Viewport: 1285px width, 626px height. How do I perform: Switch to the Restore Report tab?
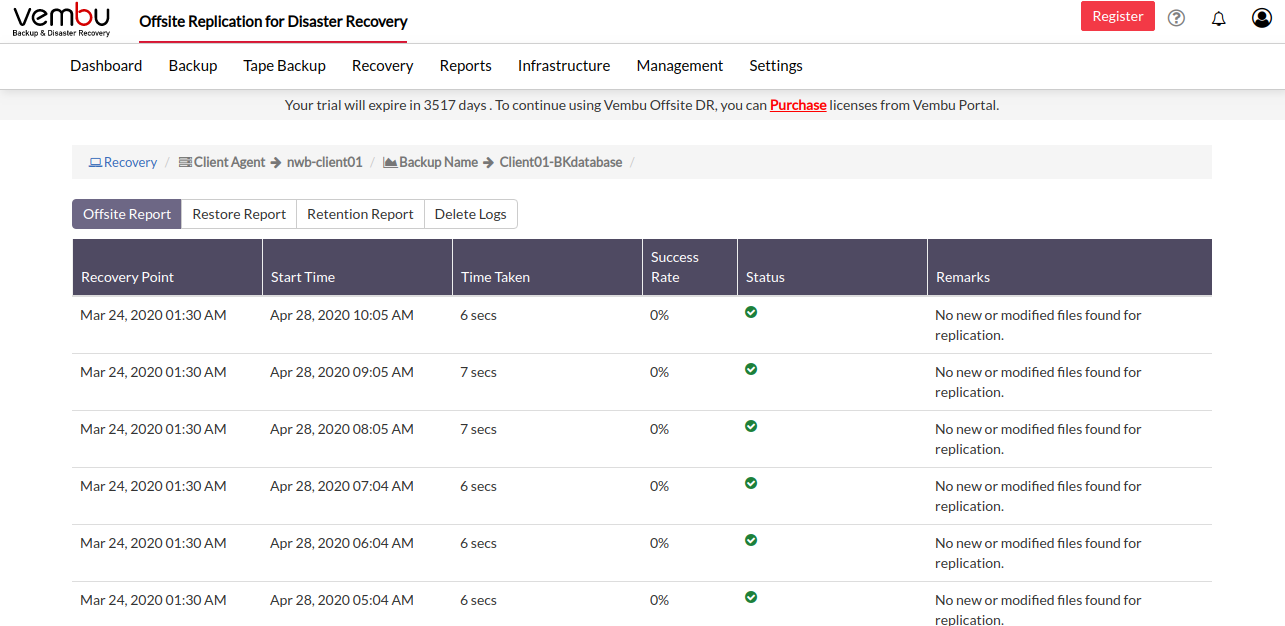(239, 214)
